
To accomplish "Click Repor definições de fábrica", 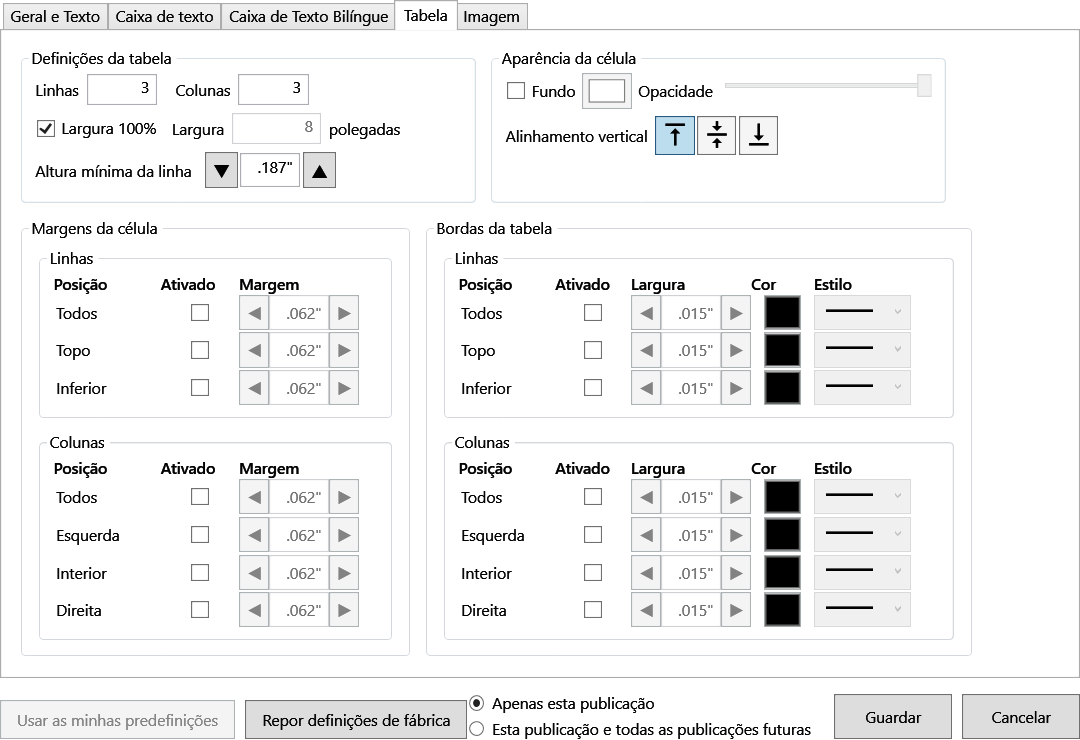I will [355, 720].
